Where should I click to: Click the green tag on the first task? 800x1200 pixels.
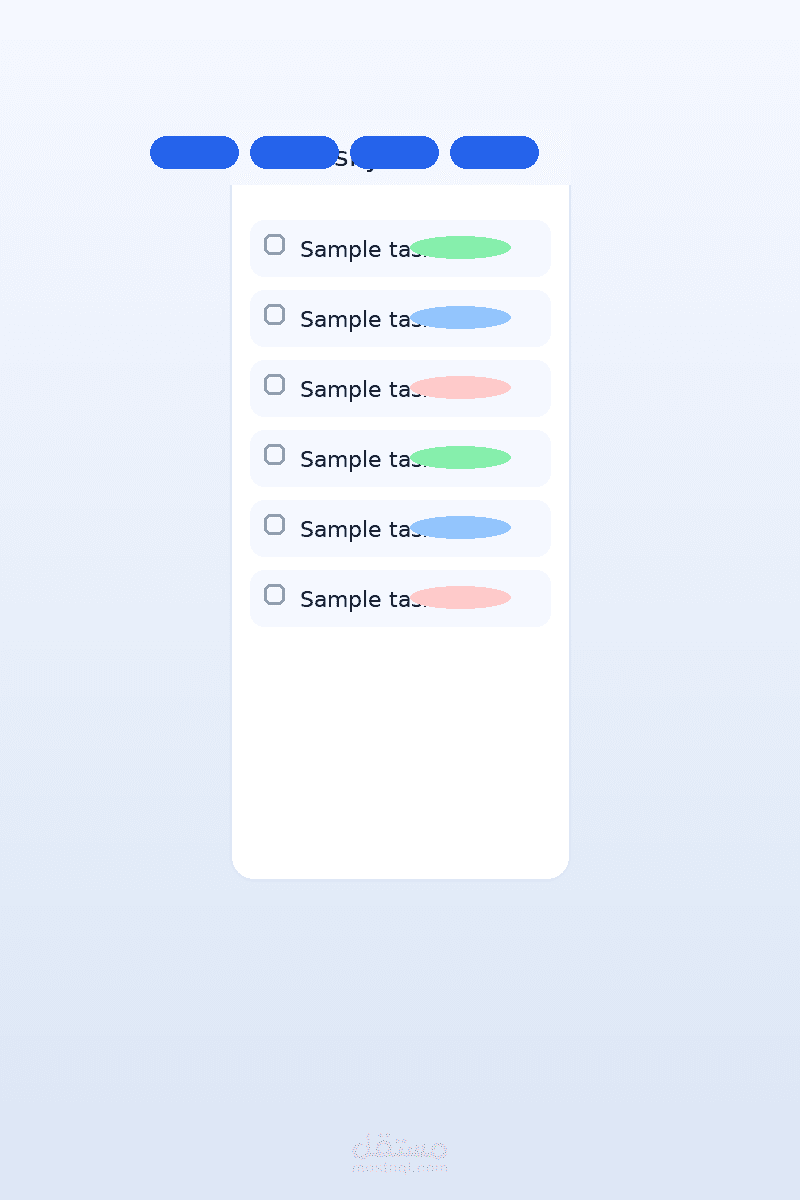[x=460, y=248]
